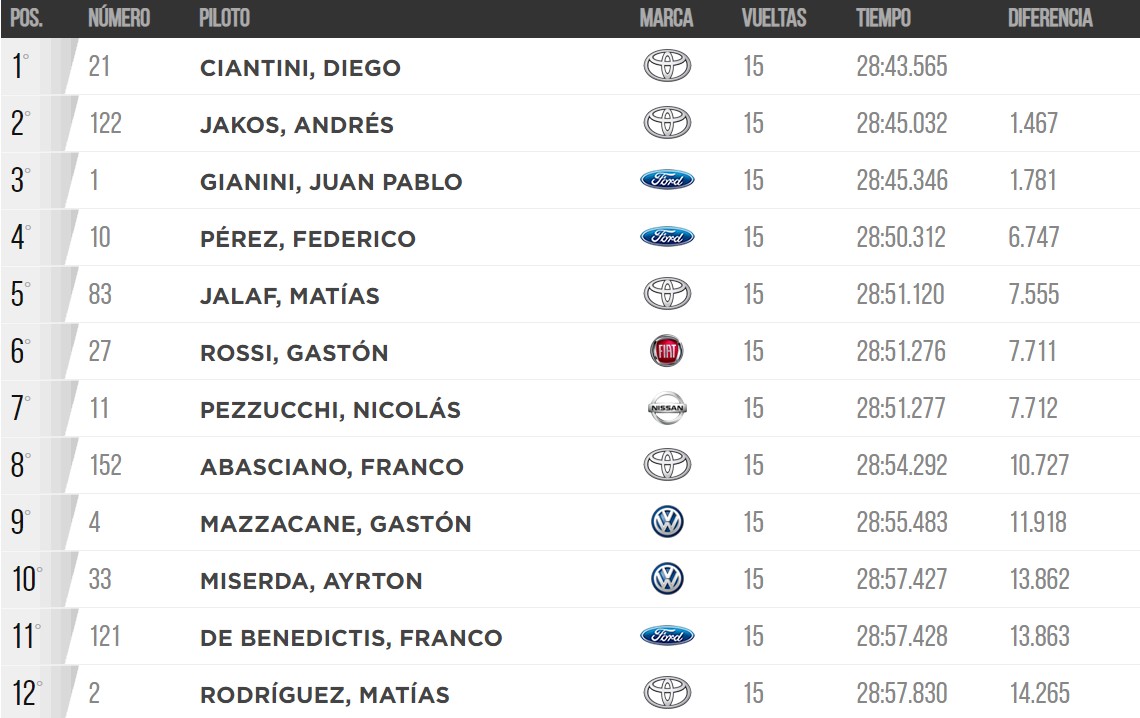
Task: Click the Ford logo in Pérez, Federico row
Action: [x=667, y=237]
